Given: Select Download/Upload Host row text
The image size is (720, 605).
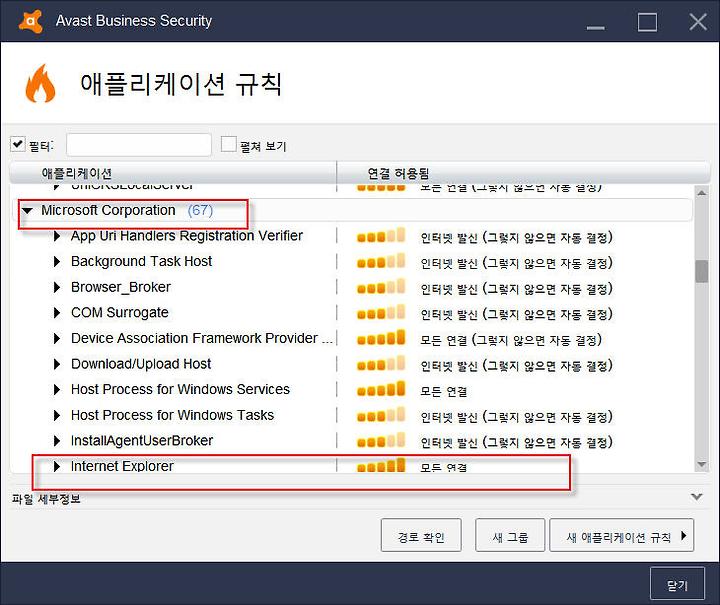Looking at the screenshot, I should point(141,364).
